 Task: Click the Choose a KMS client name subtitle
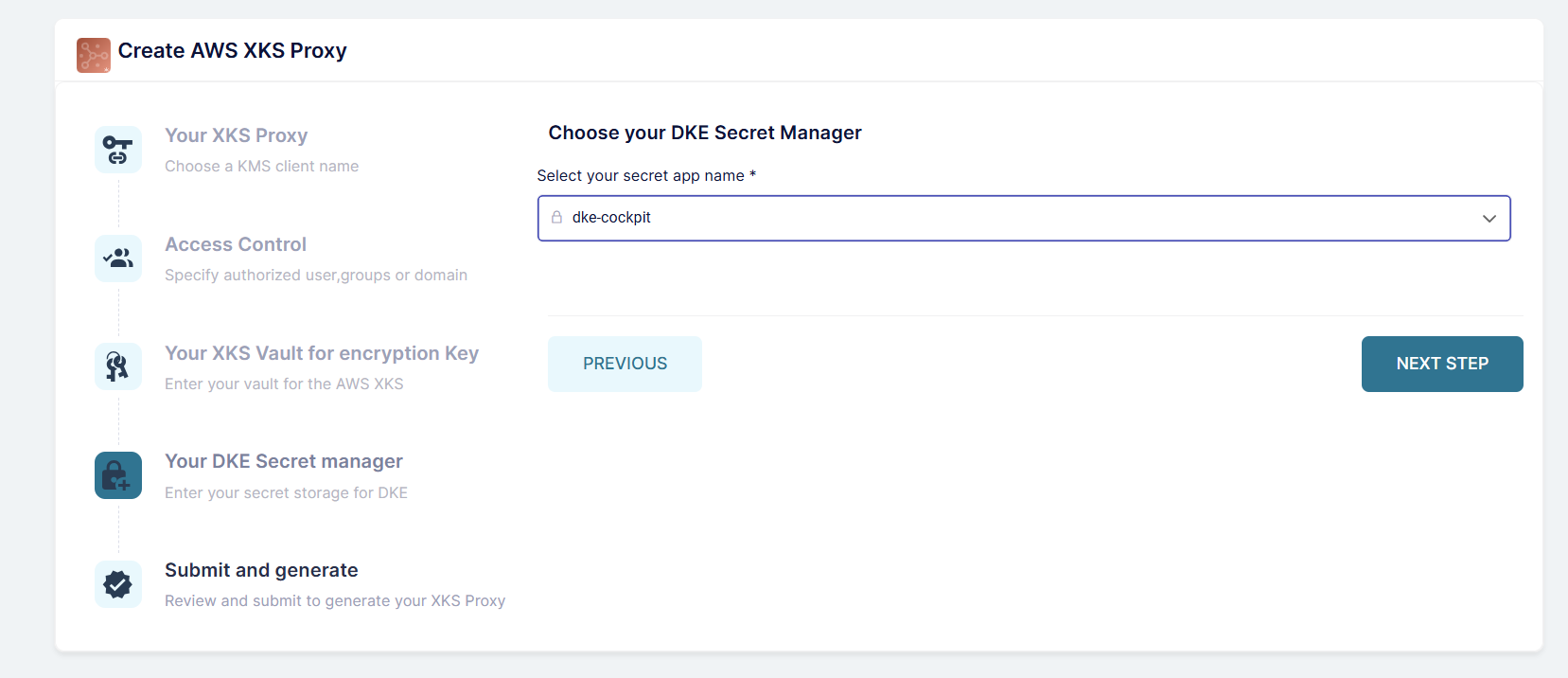(262, 166)
